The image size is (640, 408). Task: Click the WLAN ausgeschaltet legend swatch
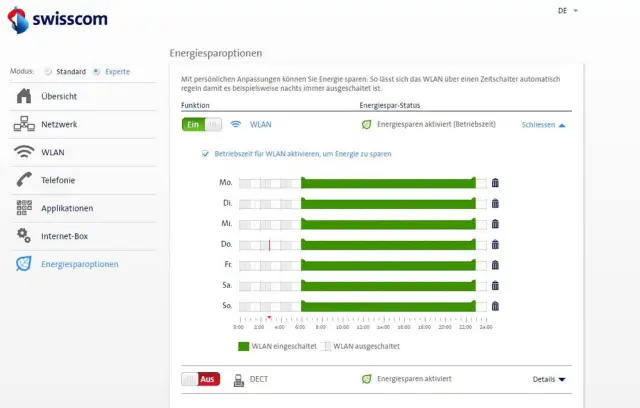pos(325,346)
